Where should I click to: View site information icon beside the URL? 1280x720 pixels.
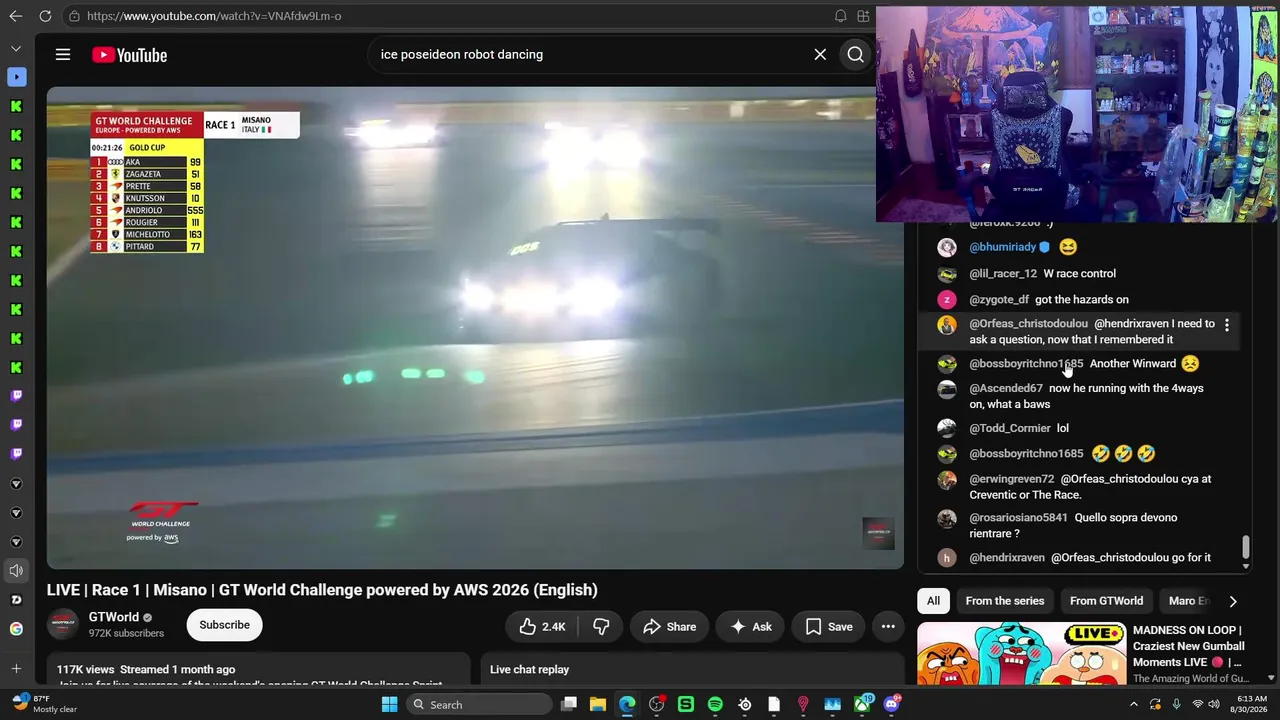(x=74, y=16)
